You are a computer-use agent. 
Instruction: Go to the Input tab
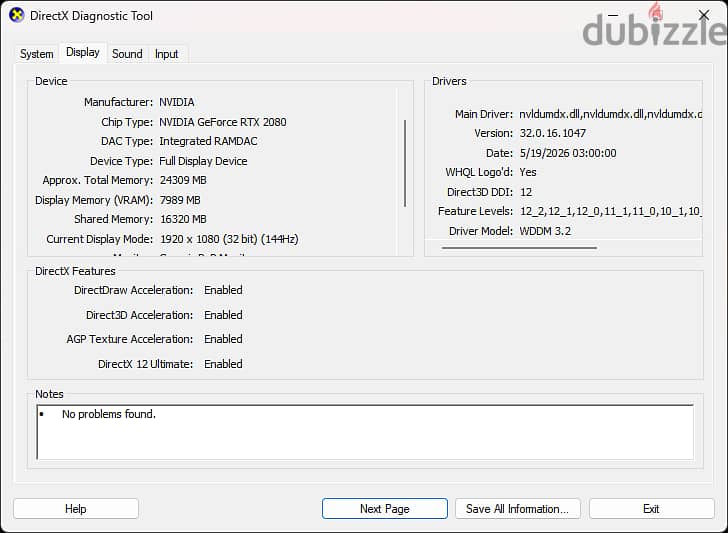pyautogui.click(x=166, y=54)
